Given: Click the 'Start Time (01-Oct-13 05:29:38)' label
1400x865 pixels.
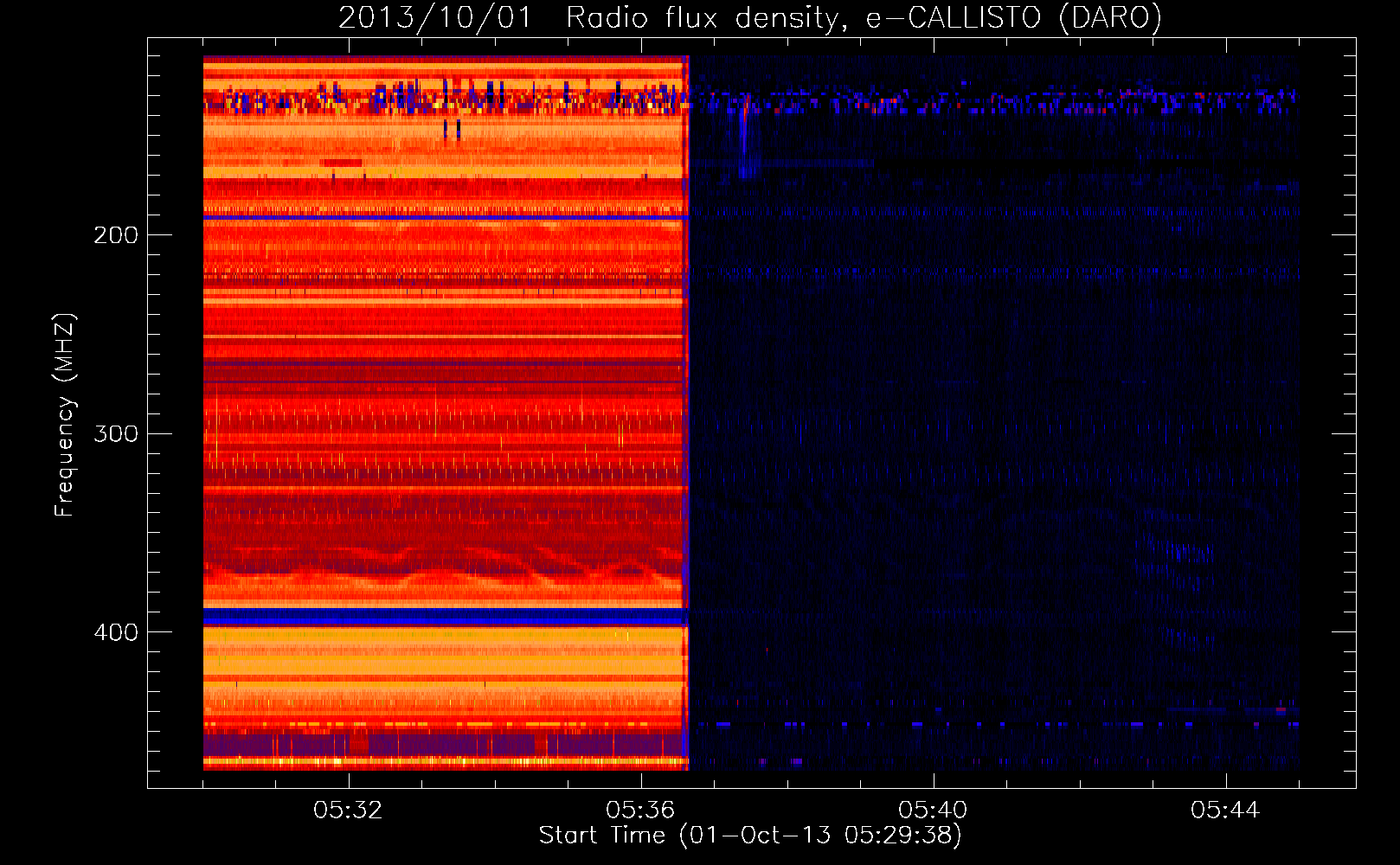Looking at the screenshot, I should click(x=750, y=836).
